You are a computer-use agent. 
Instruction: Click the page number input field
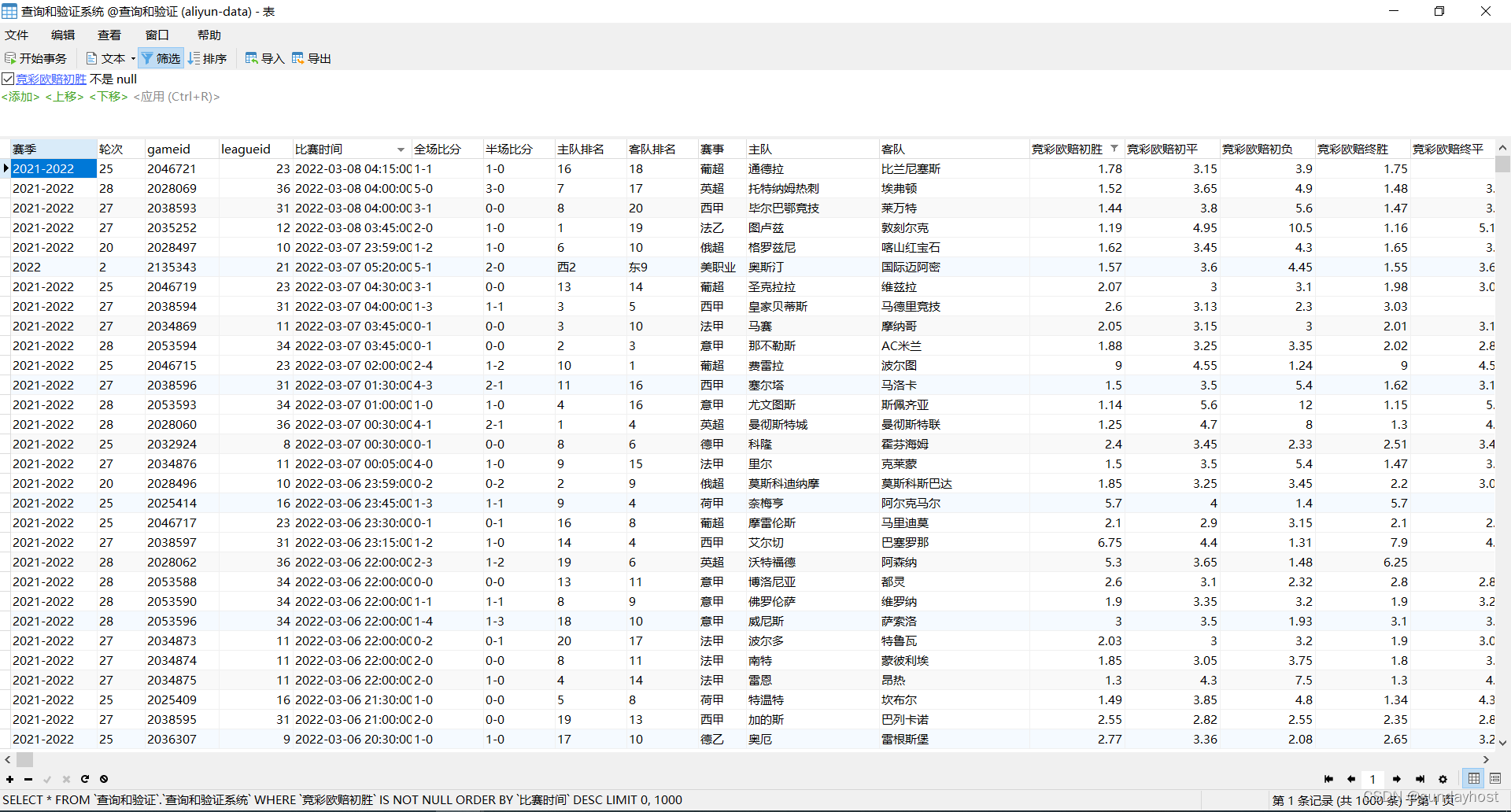(x=1373, y=779)
